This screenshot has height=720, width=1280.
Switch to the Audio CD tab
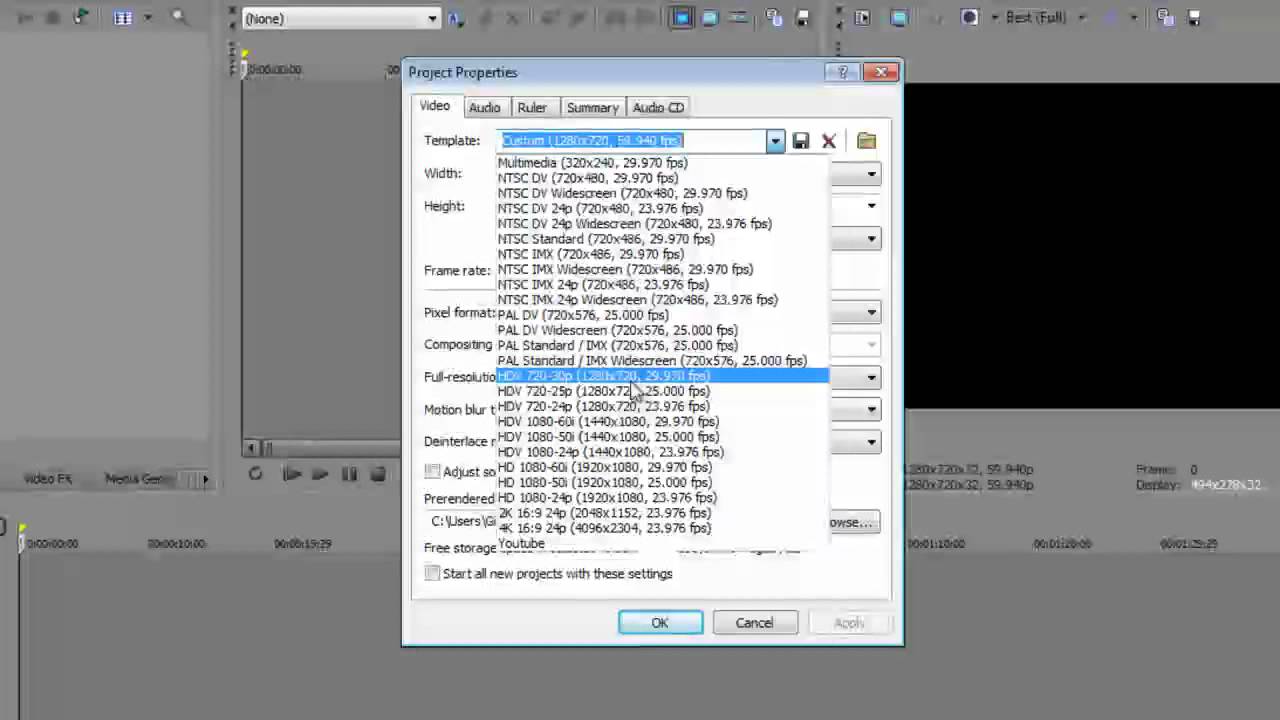click(658, 107)
